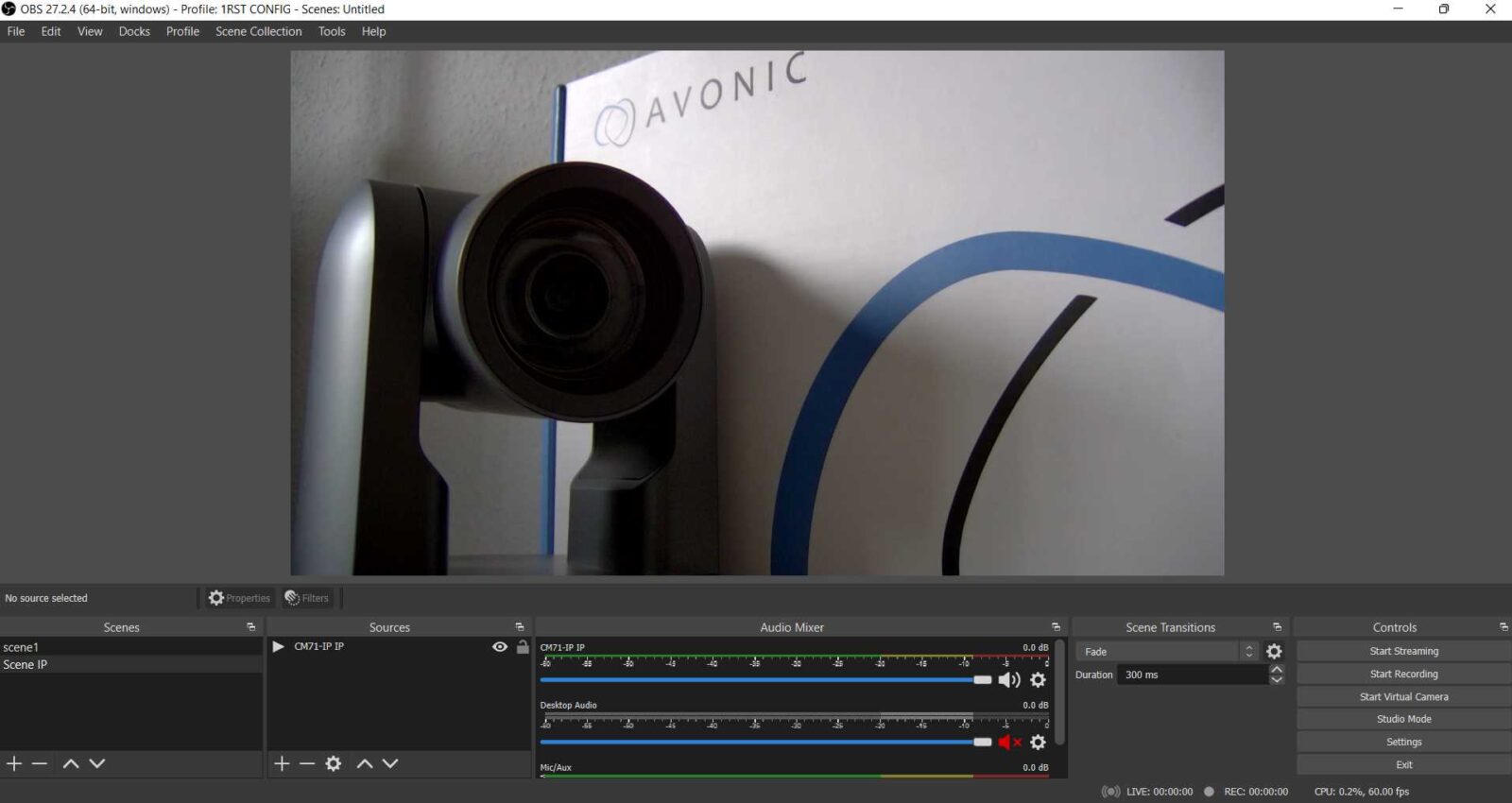Viewport: 1512px width, 803px height.
Task: Open source properties gear in Sources panel
Action: pyautogui.click(x=334, y=763)
